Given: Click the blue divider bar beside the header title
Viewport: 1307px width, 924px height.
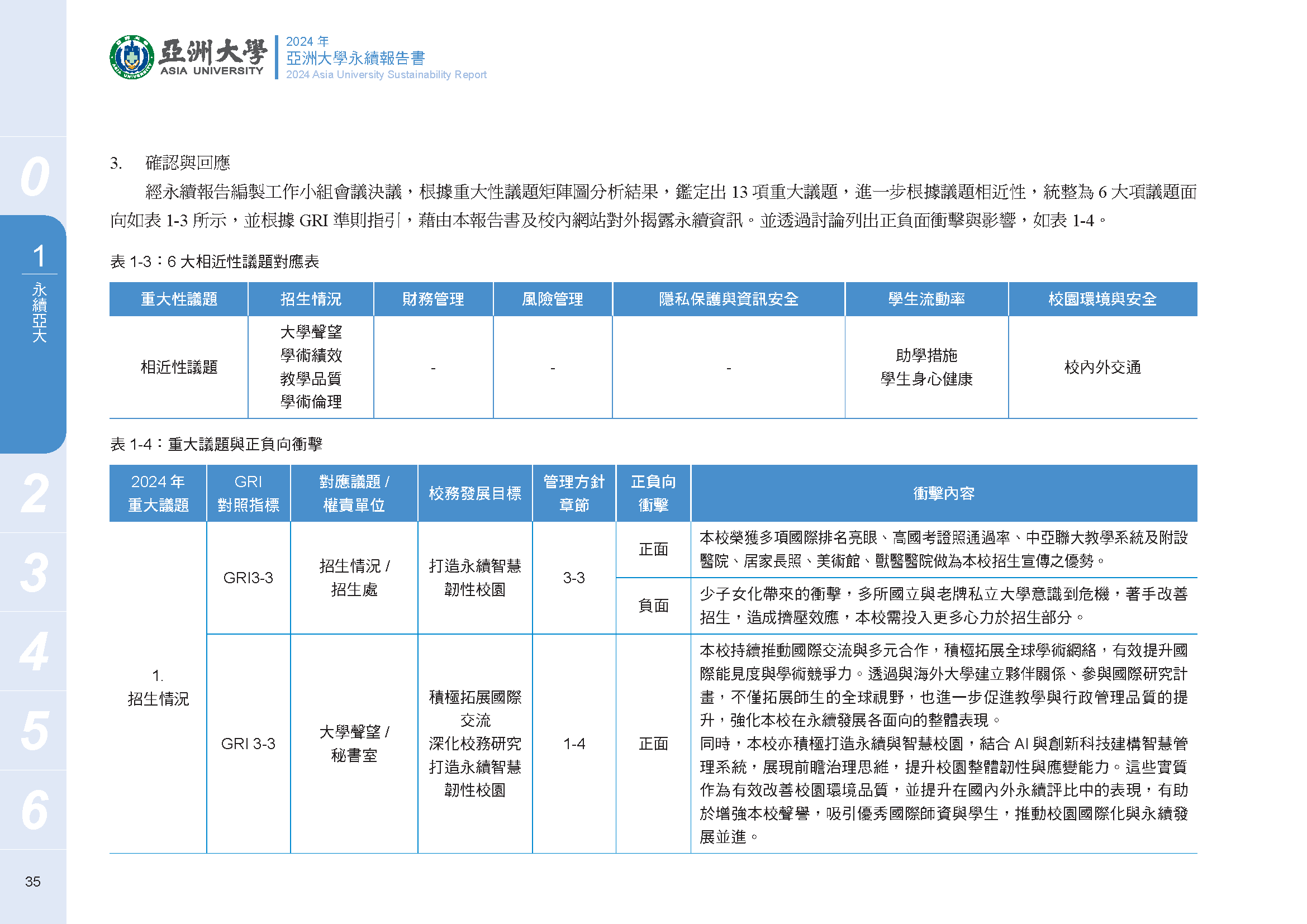Looking at the screenshot, I should 277,57.
